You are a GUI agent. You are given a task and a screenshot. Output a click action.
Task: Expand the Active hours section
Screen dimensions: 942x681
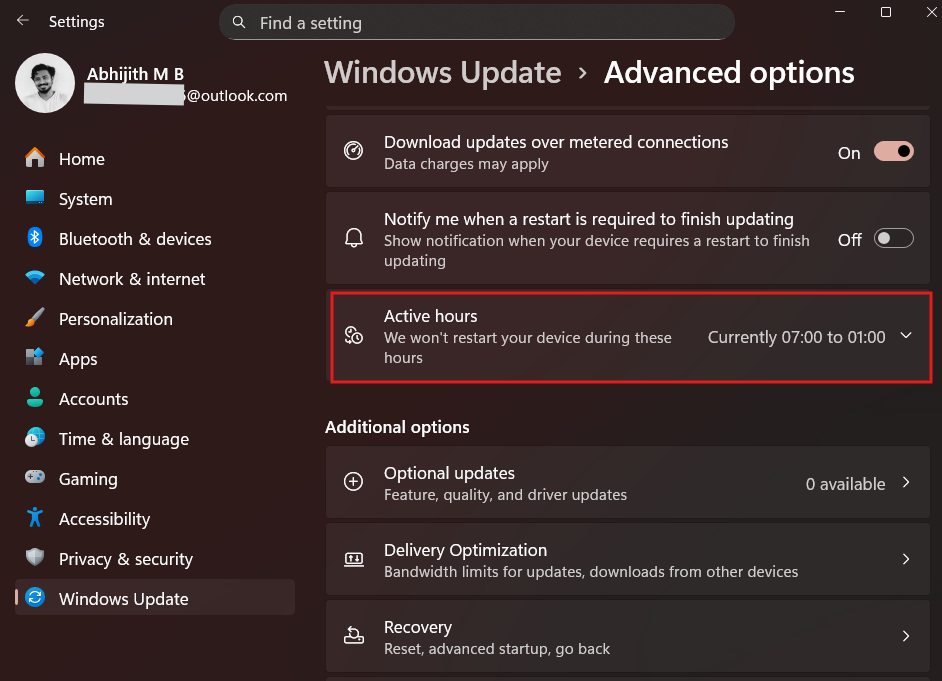pos(905,337)
